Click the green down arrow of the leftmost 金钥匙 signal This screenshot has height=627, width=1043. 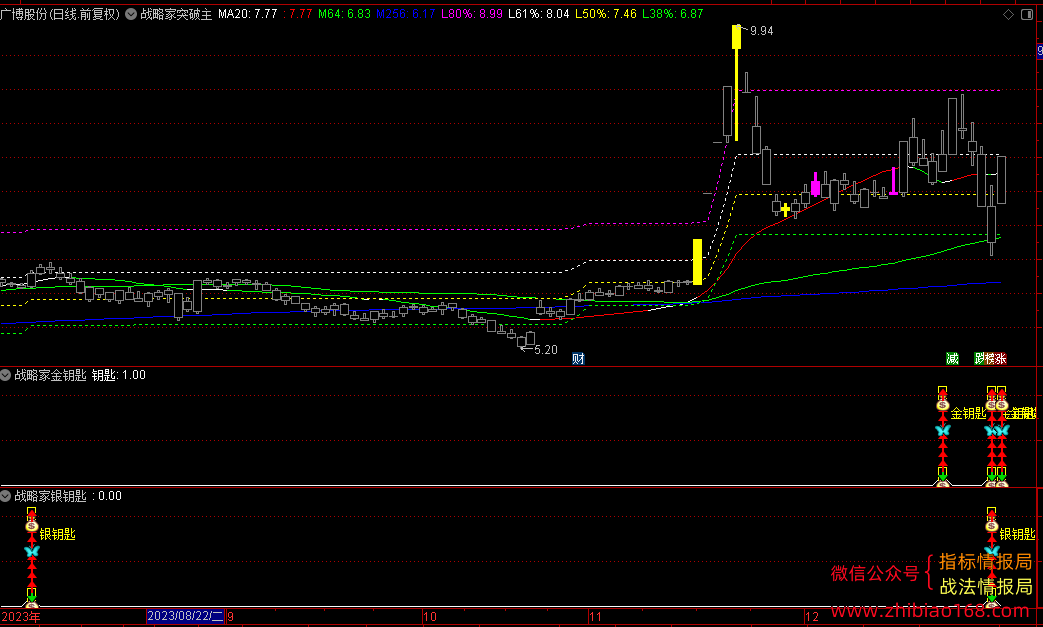(x=943, y=476)
